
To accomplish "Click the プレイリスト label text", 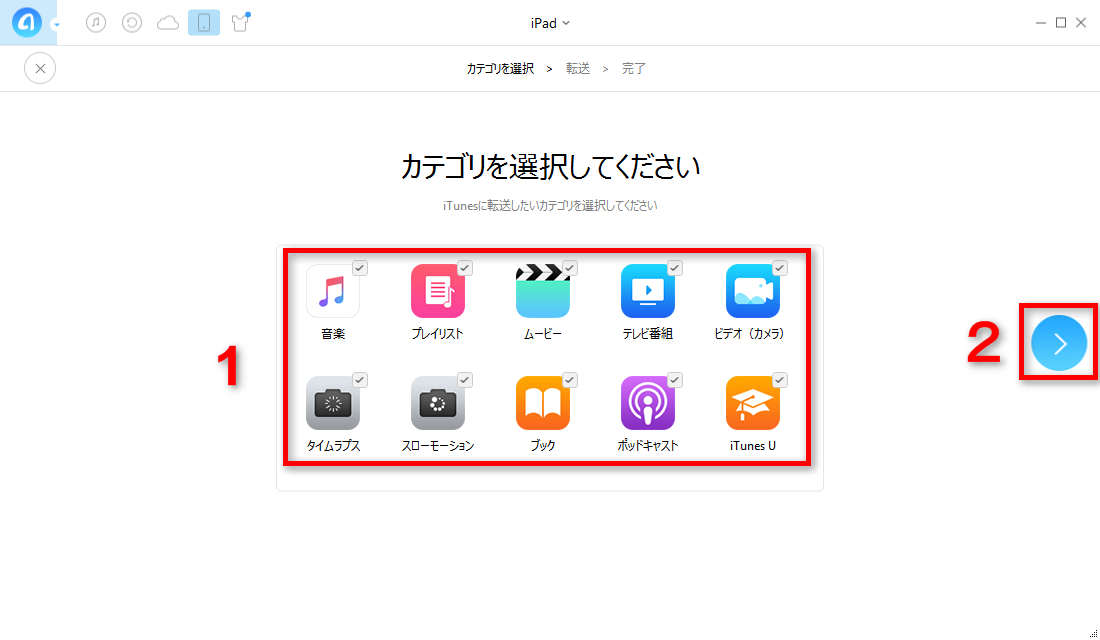I will (x=438, y=334).
